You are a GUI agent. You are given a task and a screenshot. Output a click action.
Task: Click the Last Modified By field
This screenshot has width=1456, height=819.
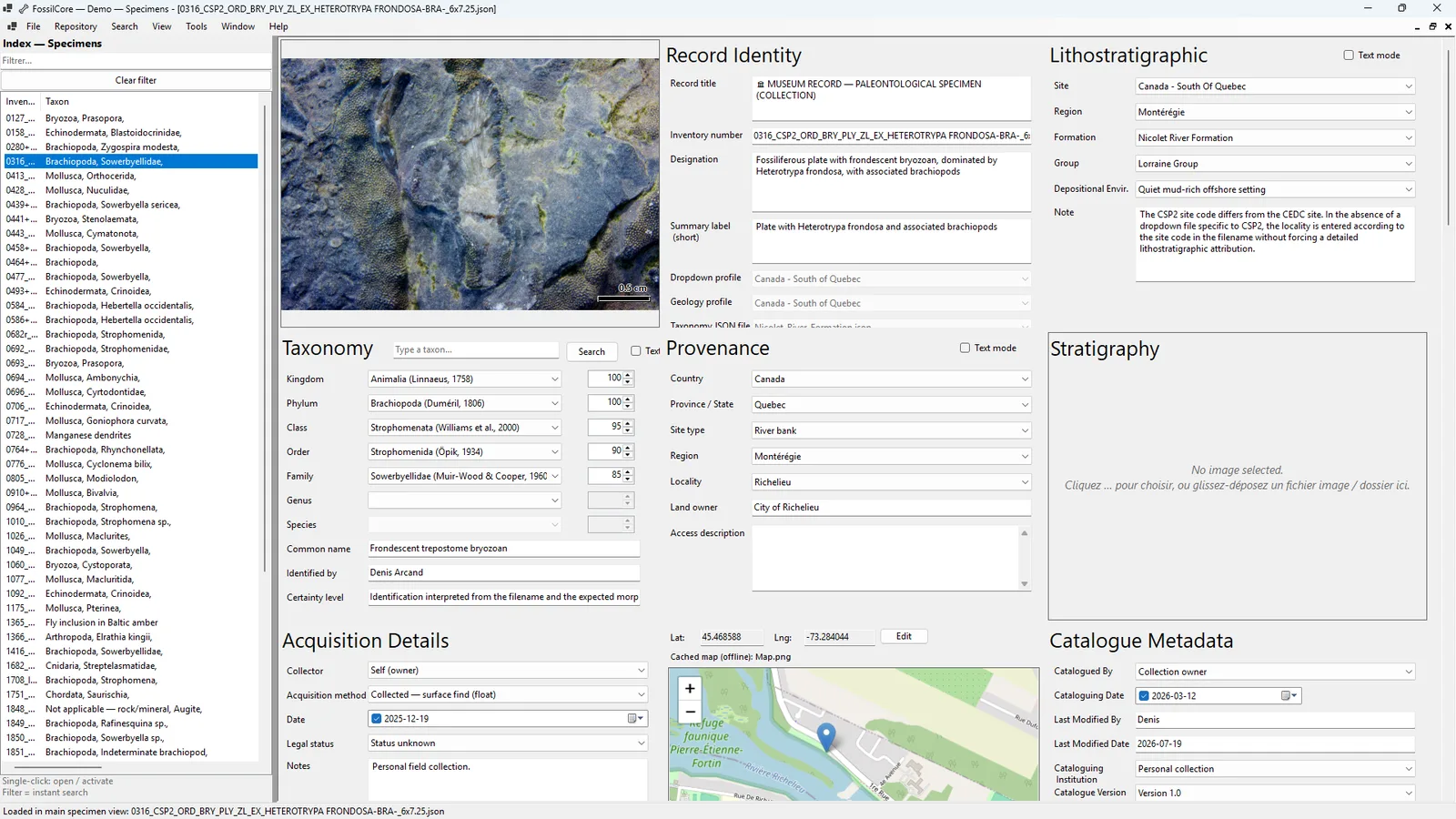[1275, 720]
